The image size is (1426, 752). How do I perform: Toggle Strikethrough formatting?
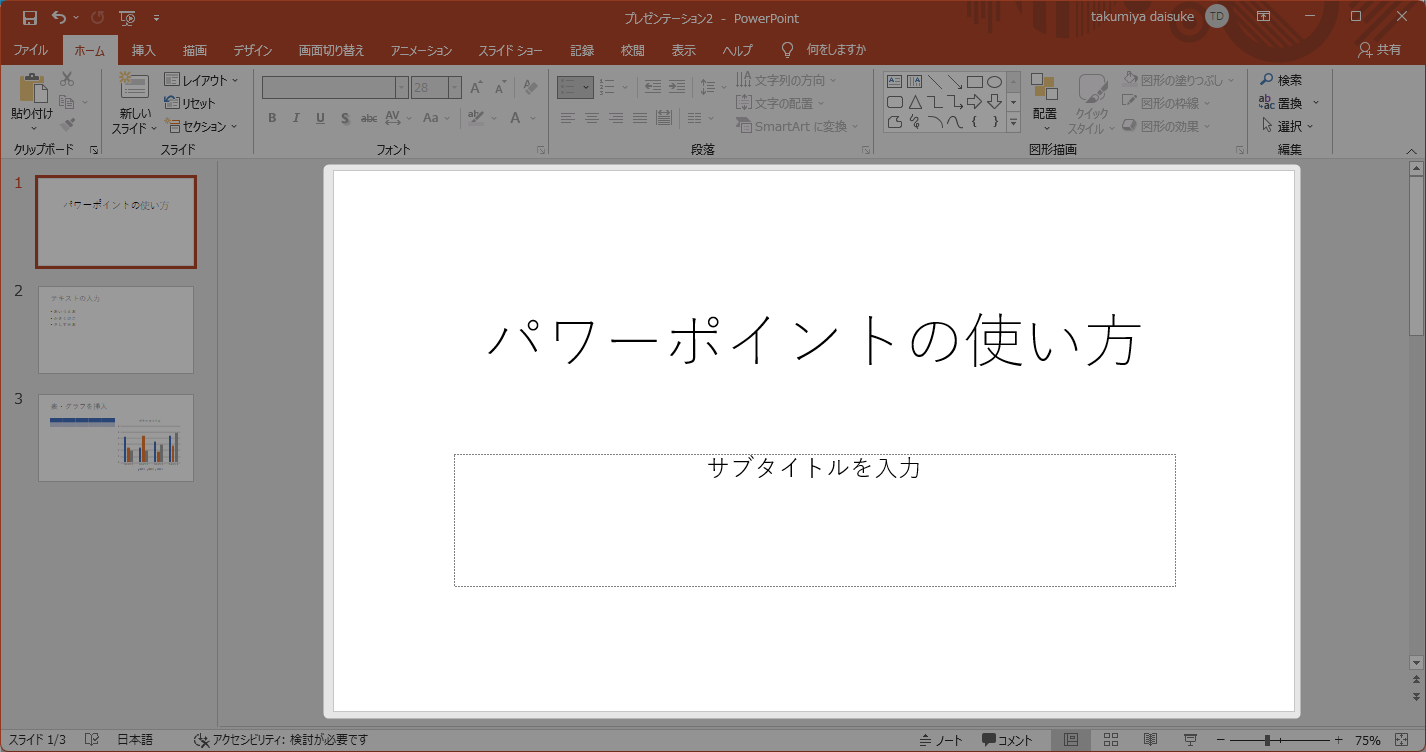pos(369,118)
